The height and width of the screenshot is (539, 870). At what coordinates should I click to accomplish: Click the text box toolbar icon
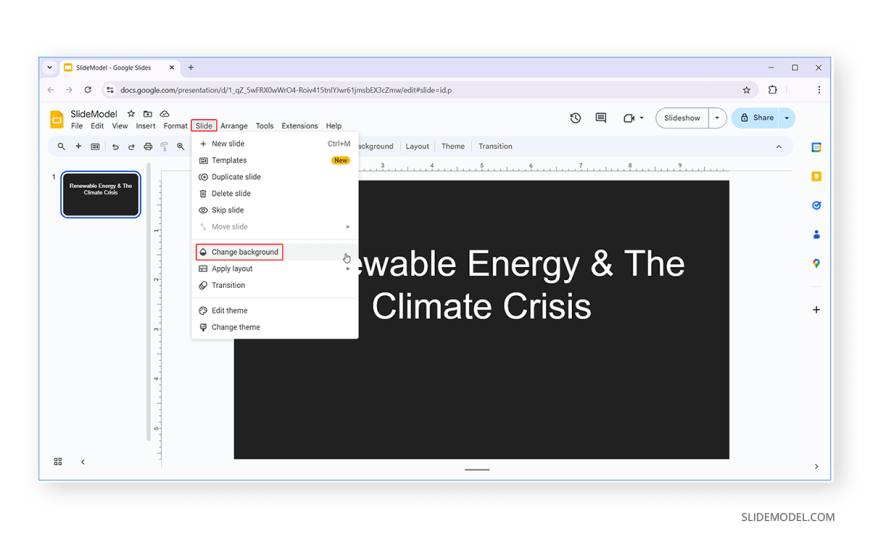tap(95, 147)
